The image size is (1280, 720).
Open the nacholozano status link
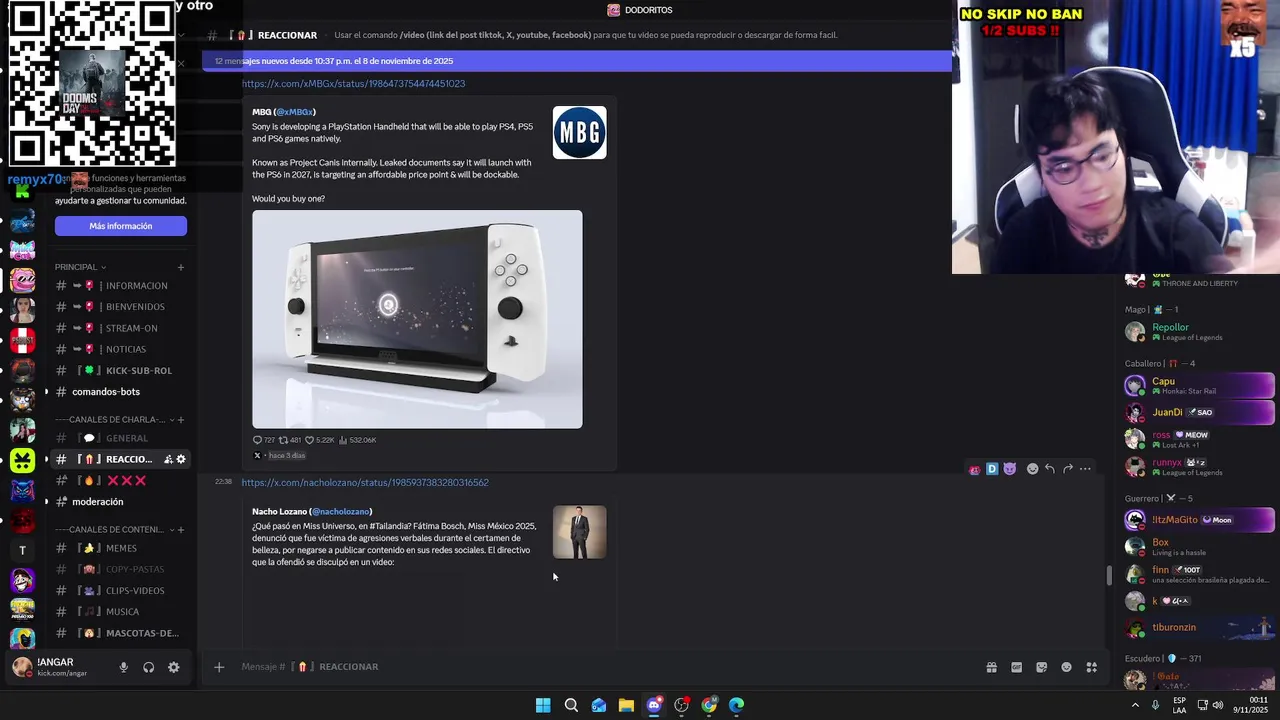365,483
